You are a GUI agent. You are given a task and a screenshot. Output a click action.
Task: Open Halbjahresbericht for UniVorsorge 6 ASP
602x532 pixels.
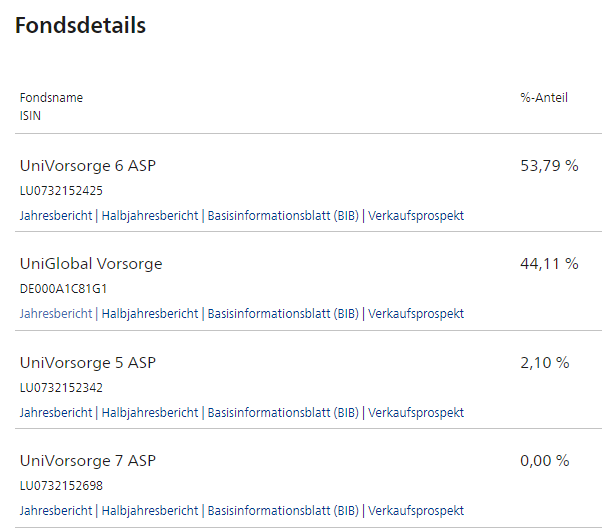click(150, 216)
